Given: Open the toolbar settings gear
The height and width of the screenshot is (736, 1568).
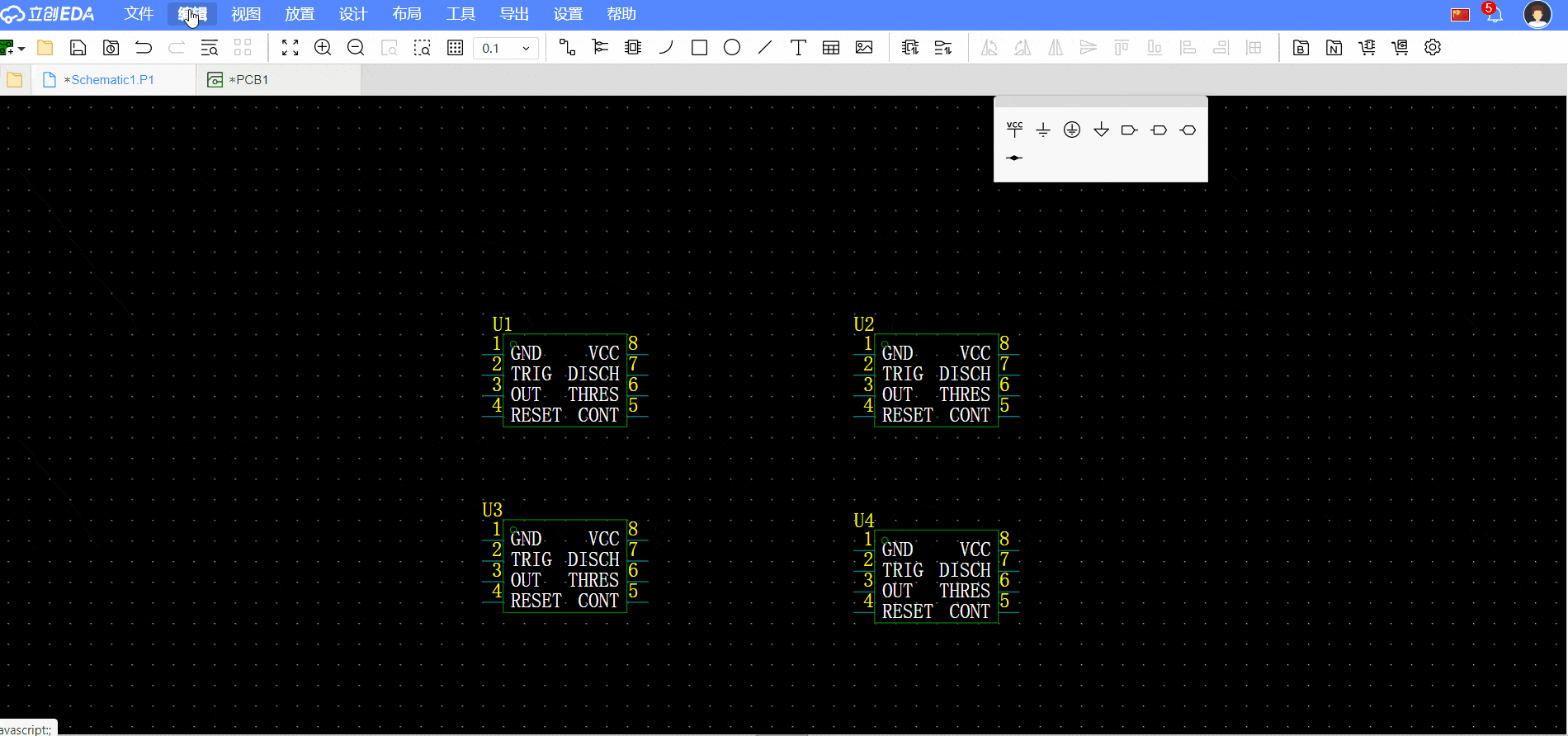Looking at the screenshot, I should pyautogui.click(x=1433, y=48).
